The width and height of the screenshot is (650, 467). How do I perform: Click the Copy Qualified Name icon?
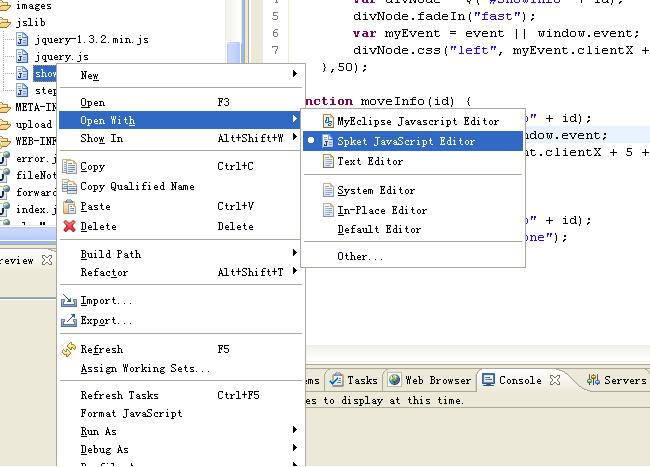[x=69, y=186]
